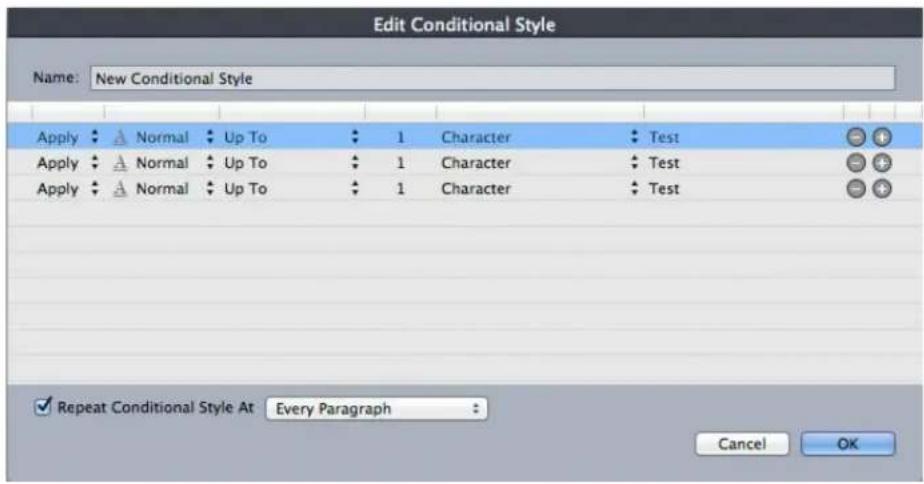Open the Character dropdown in the third row
Viewport: 924px width, 484px height.
539,189
